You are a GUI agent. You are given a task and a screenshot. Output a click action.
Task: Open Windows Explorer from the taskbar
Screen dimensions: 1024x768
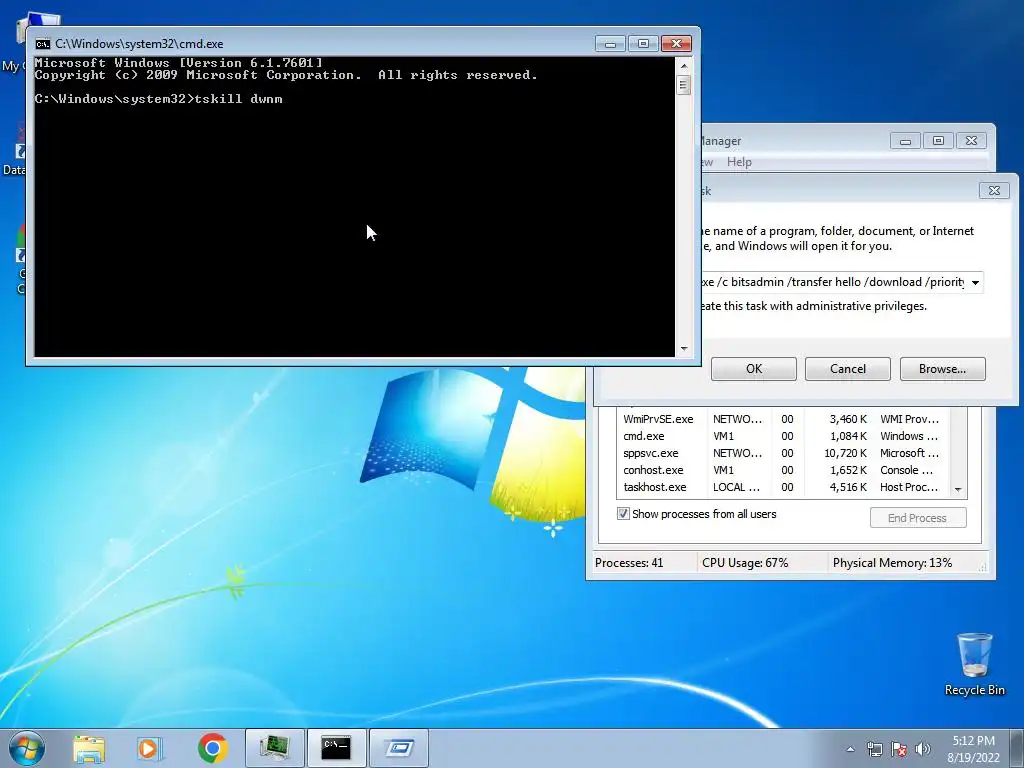click(89, 748)
